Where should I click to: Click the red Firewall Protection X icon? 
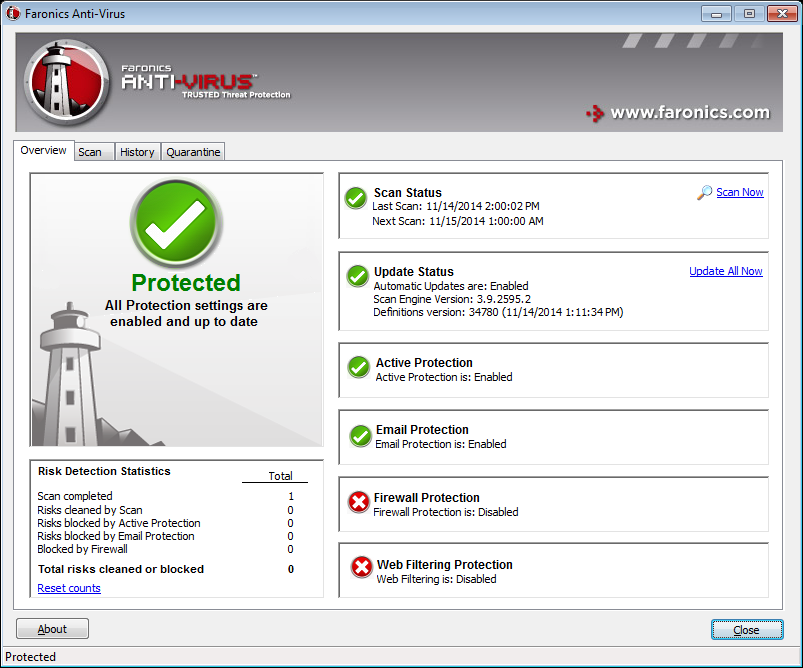coord(358,502)
